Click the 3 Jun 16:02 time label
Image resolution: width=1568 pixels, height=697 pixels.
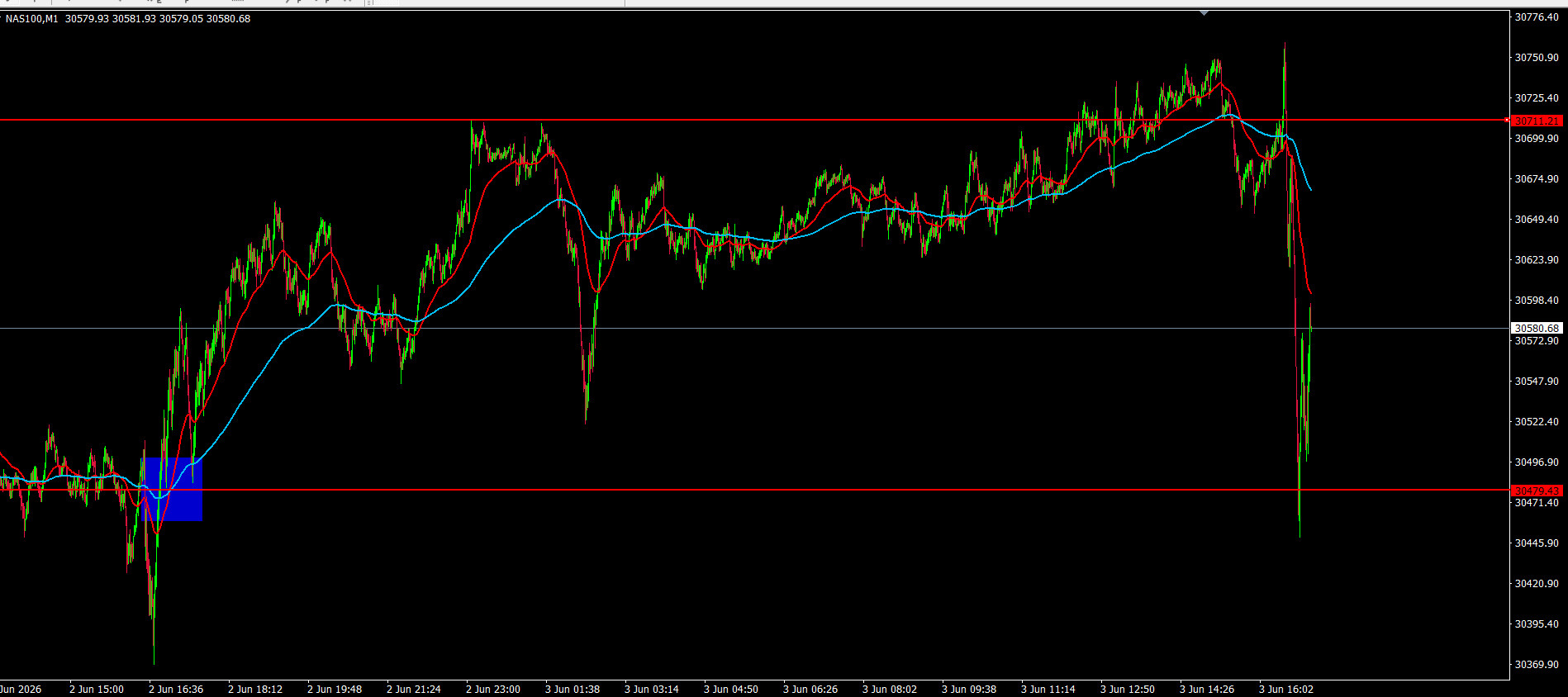(x=1286, y=689)
